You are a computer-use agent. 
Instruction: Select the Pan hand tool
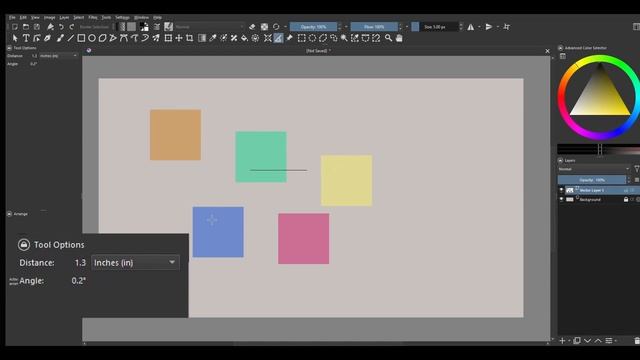(x=399, y=38)
